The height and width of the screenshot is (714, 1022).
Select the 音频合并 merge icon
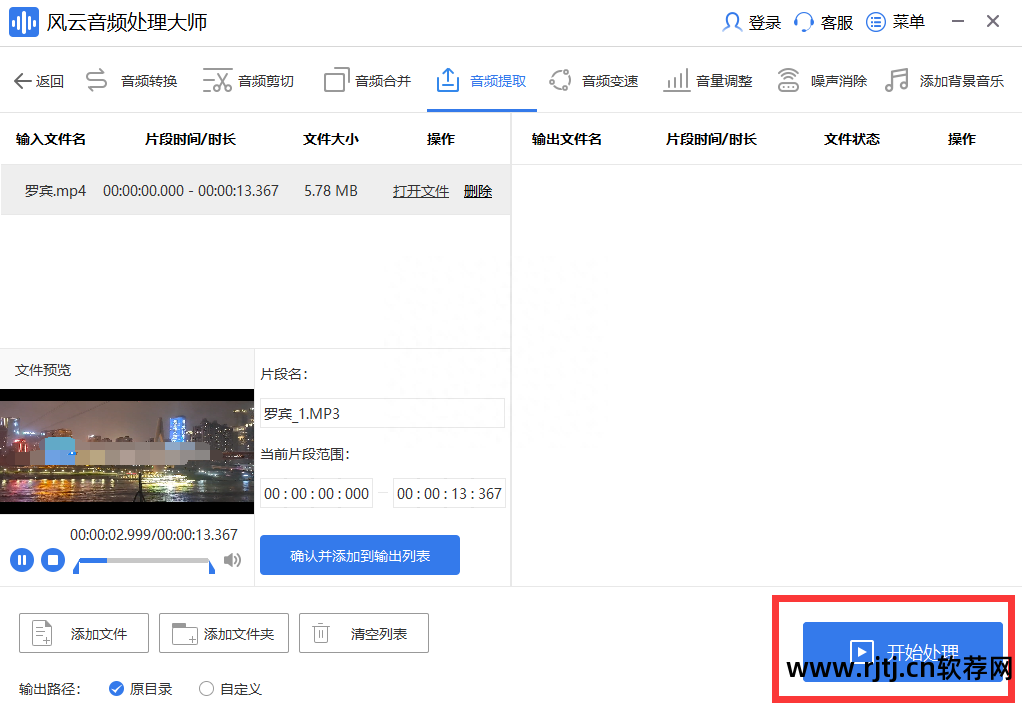click(x=336, y=81)
